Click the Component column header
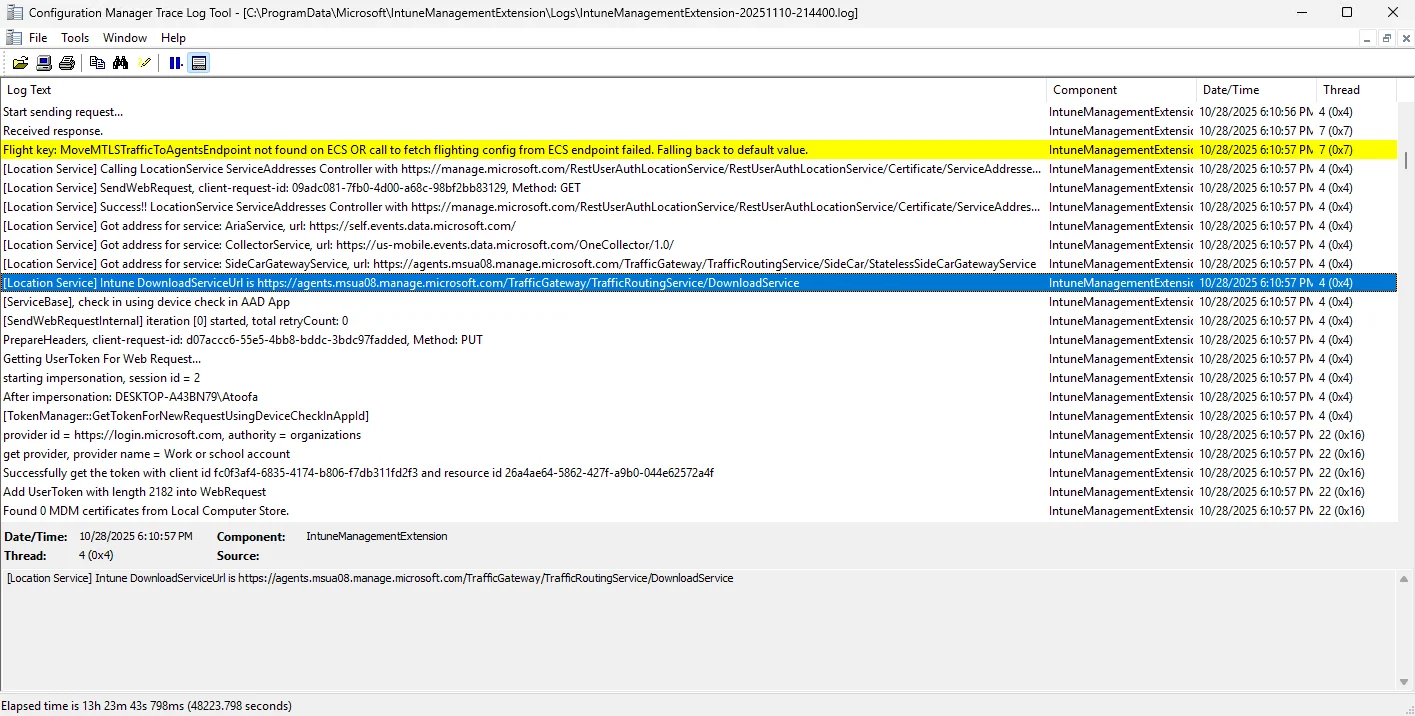The height and width of the screenshot is (716, 1415). point(1121,90)
